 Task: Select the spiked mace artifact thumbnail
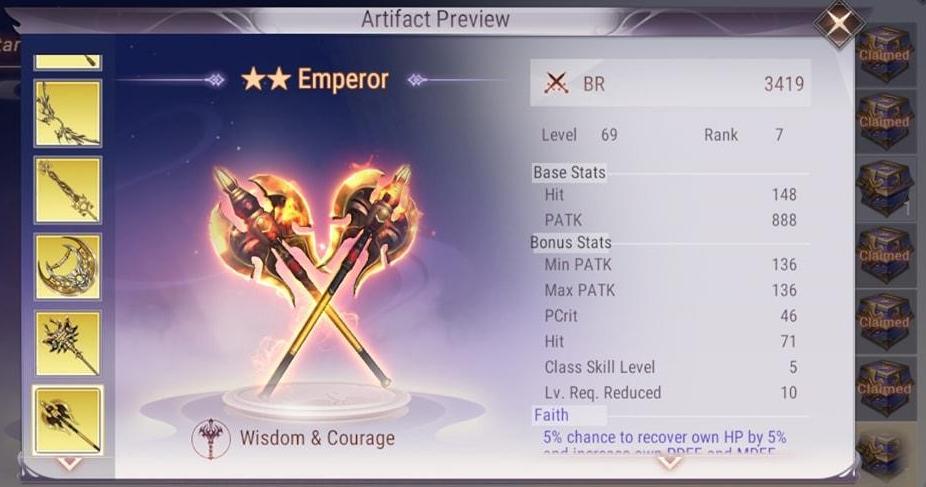click(x=68, y=344)
